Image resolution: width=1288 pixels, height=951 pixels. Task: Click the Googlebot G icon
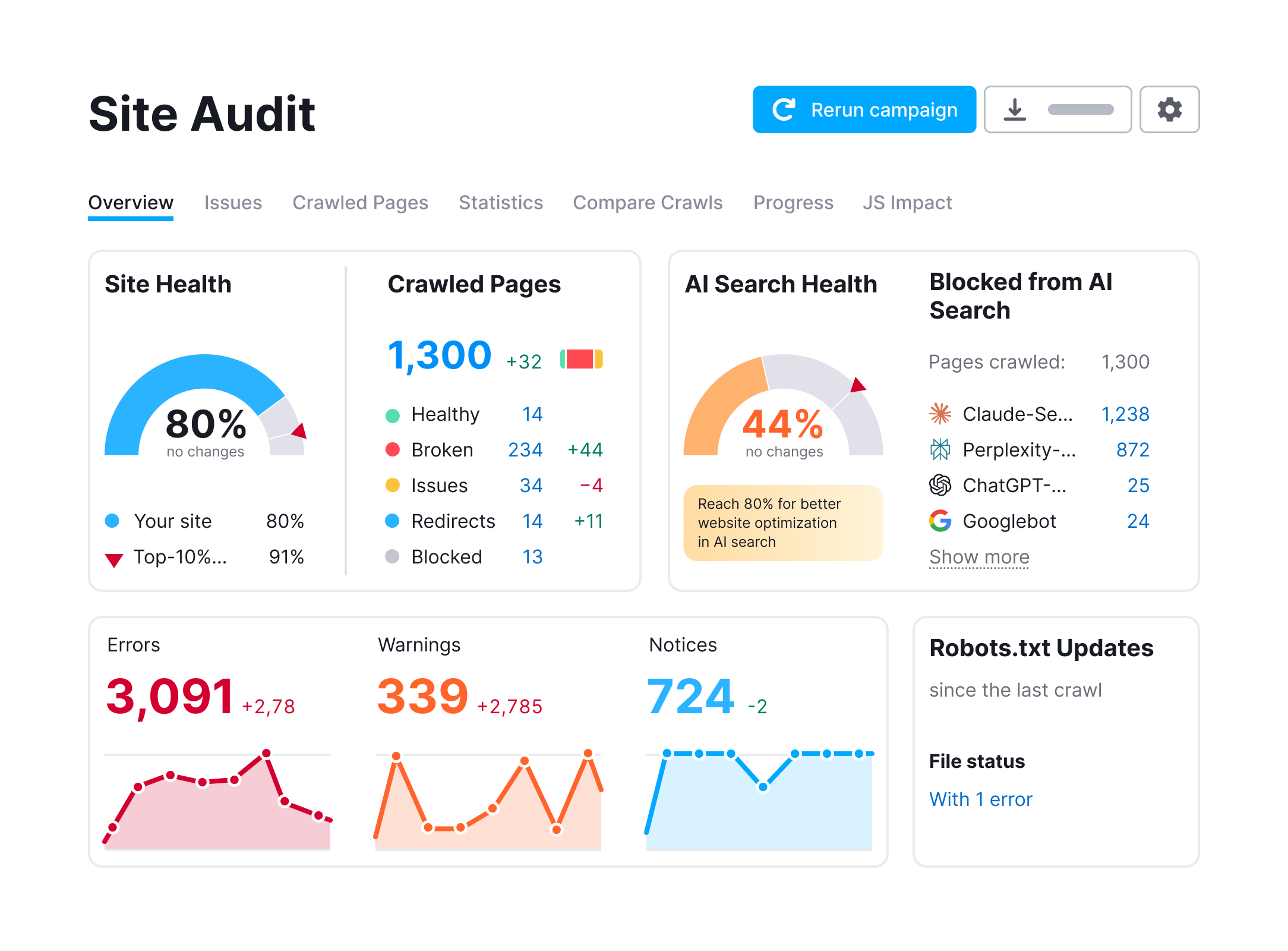pyautogui.click(x=940, y=521)
